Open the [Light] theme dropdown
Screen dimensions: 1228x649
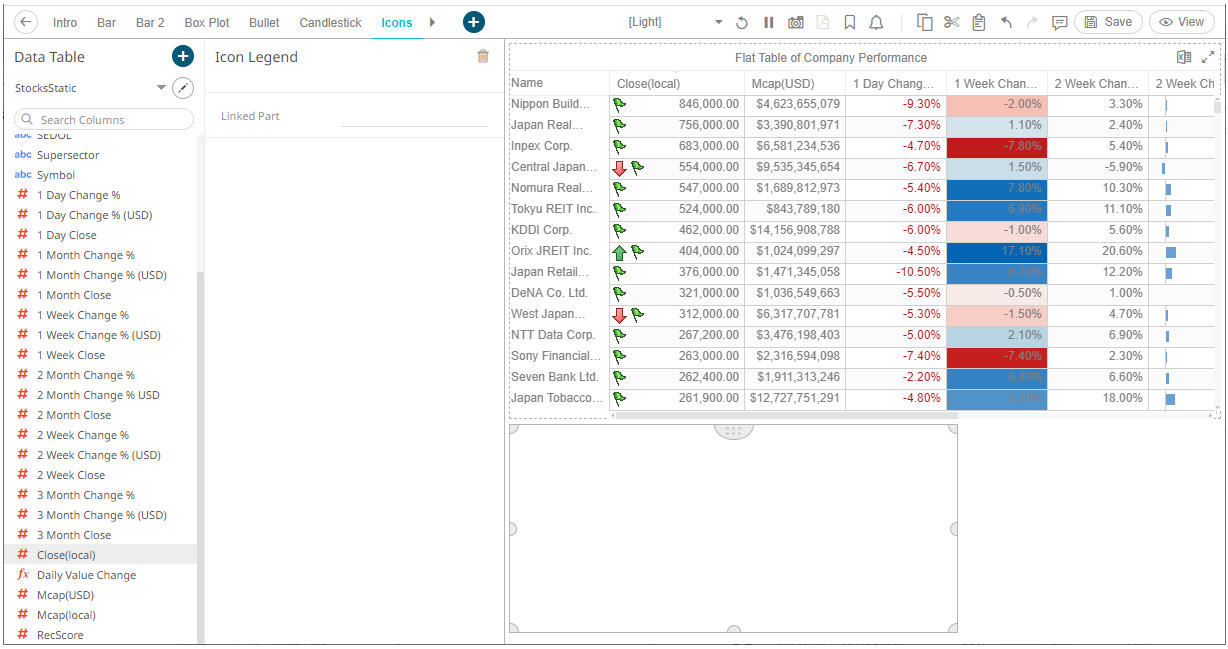674,22
